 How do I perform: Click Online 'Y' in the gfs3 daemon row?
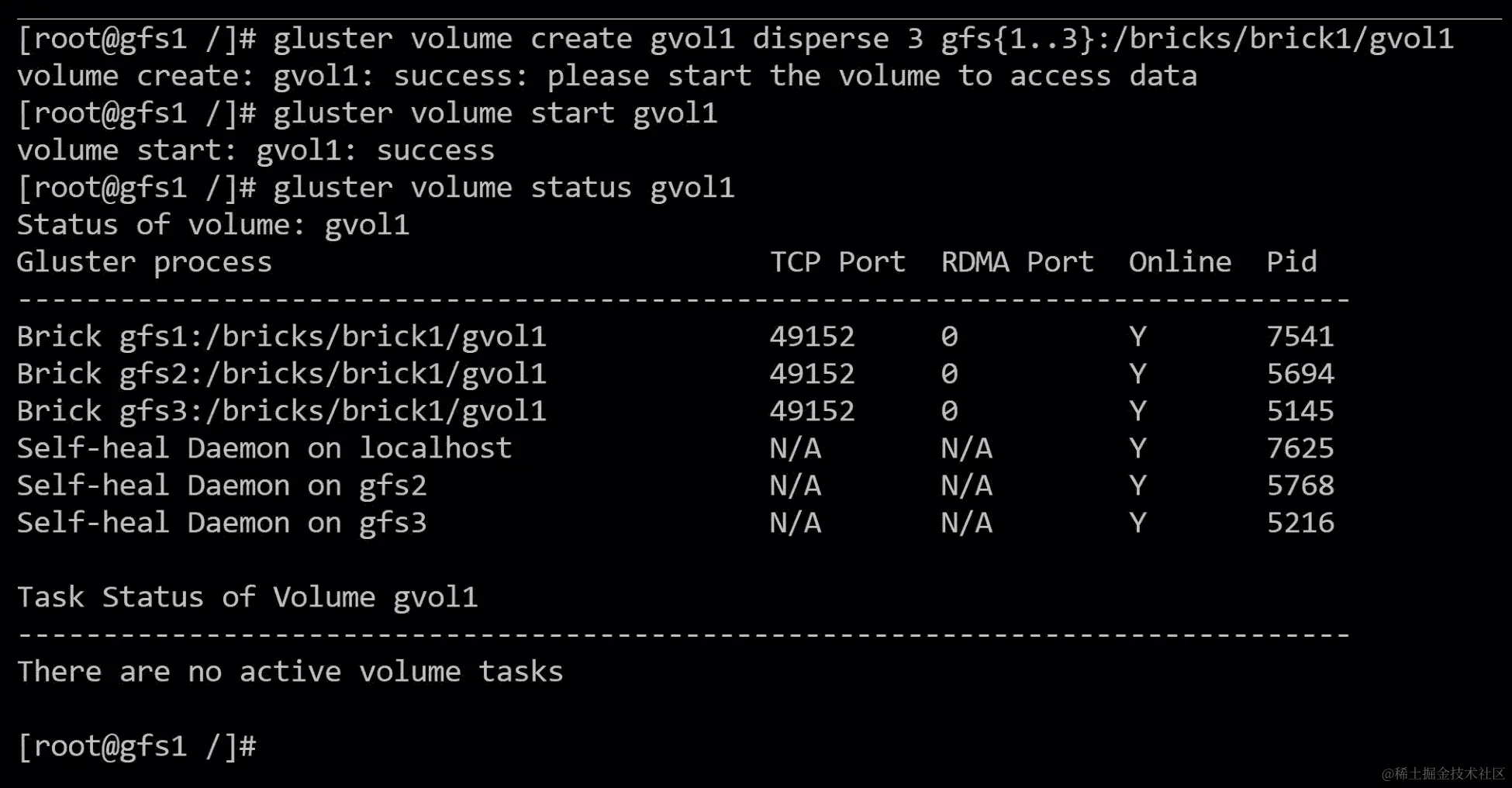(1137, 523)
